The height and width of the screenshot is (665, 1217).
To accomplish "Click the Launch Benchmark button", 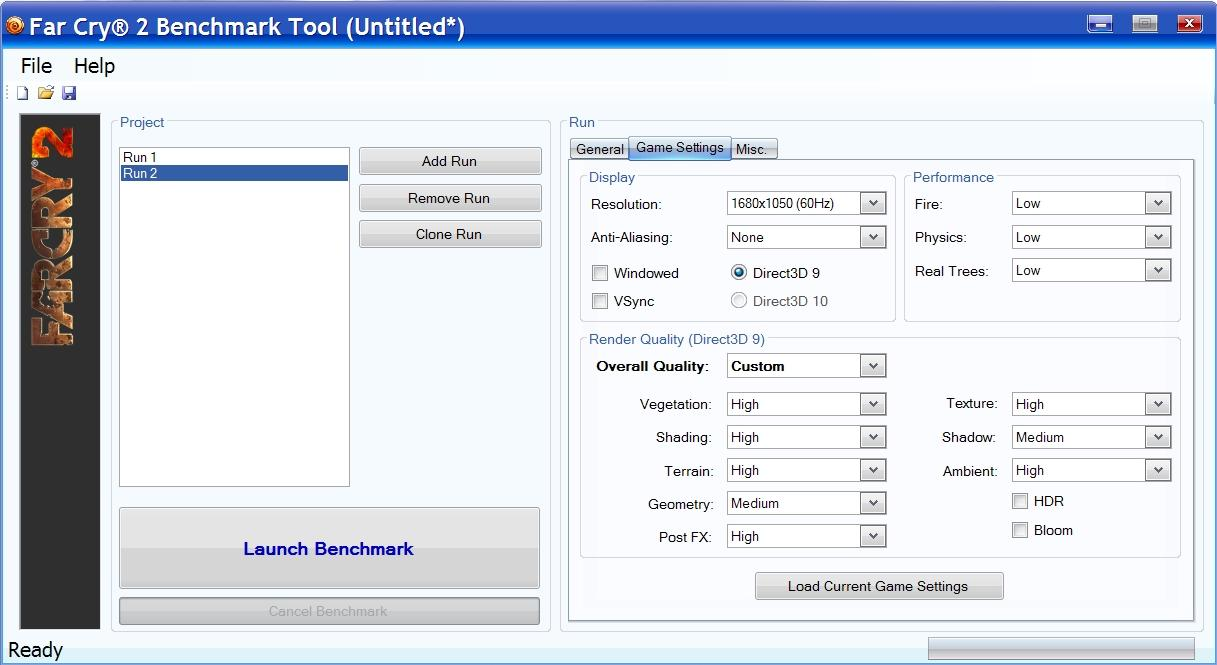I will coord(329,548).
